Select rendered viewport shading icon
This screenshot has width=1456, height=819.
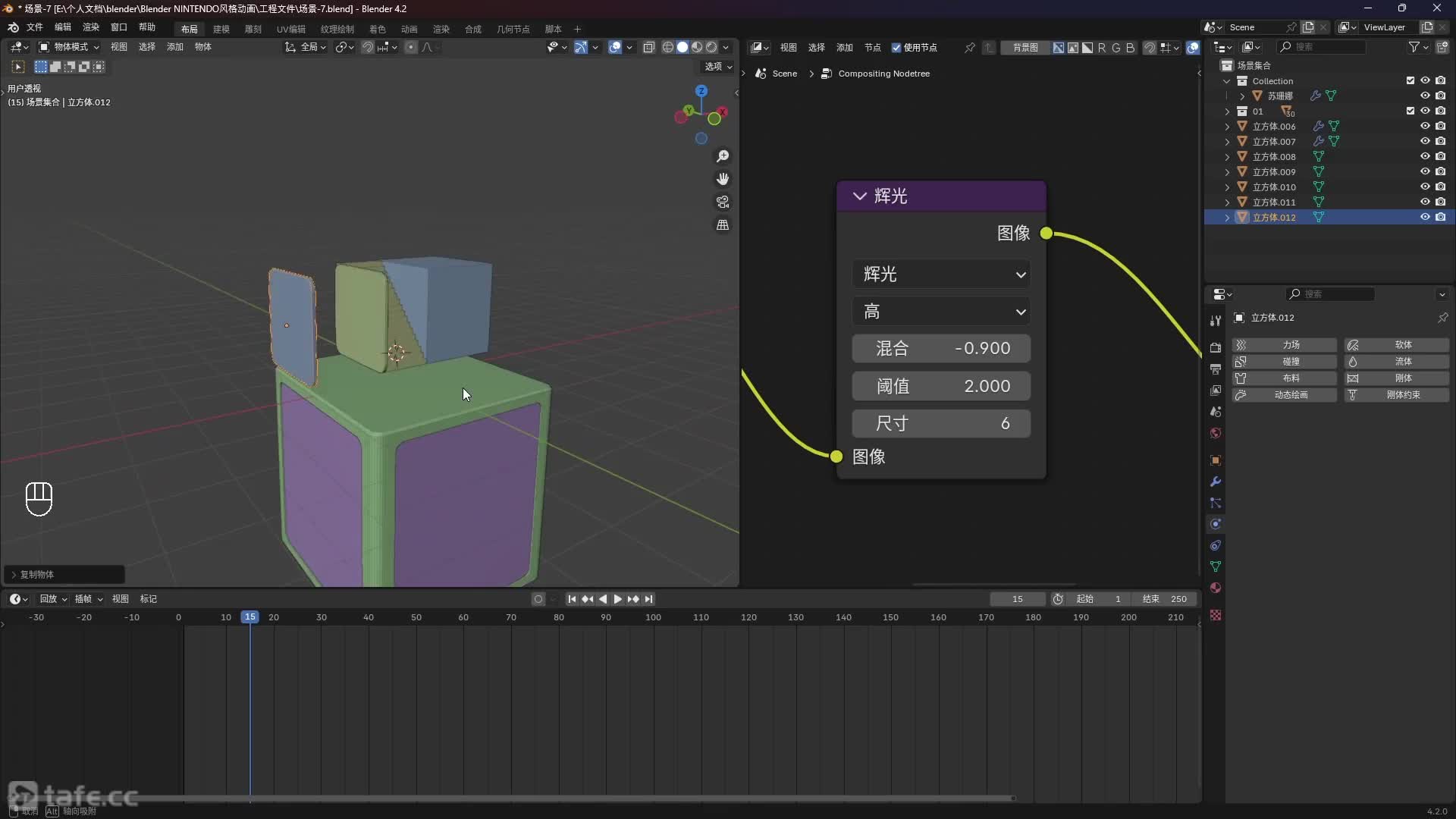point(711,47)
